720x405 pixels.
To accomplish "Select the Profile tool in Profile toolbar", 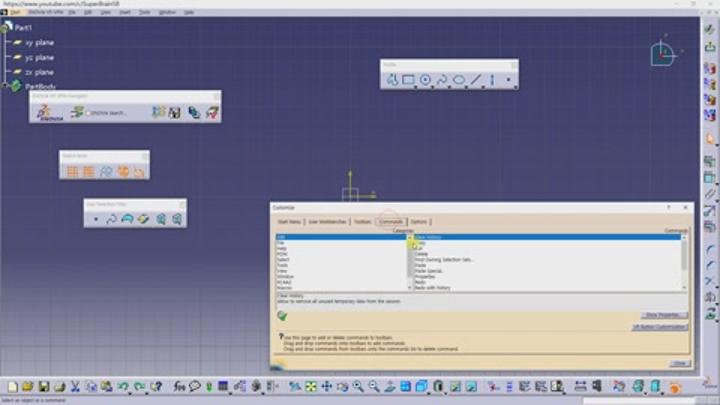I will (x=392, y=80).
